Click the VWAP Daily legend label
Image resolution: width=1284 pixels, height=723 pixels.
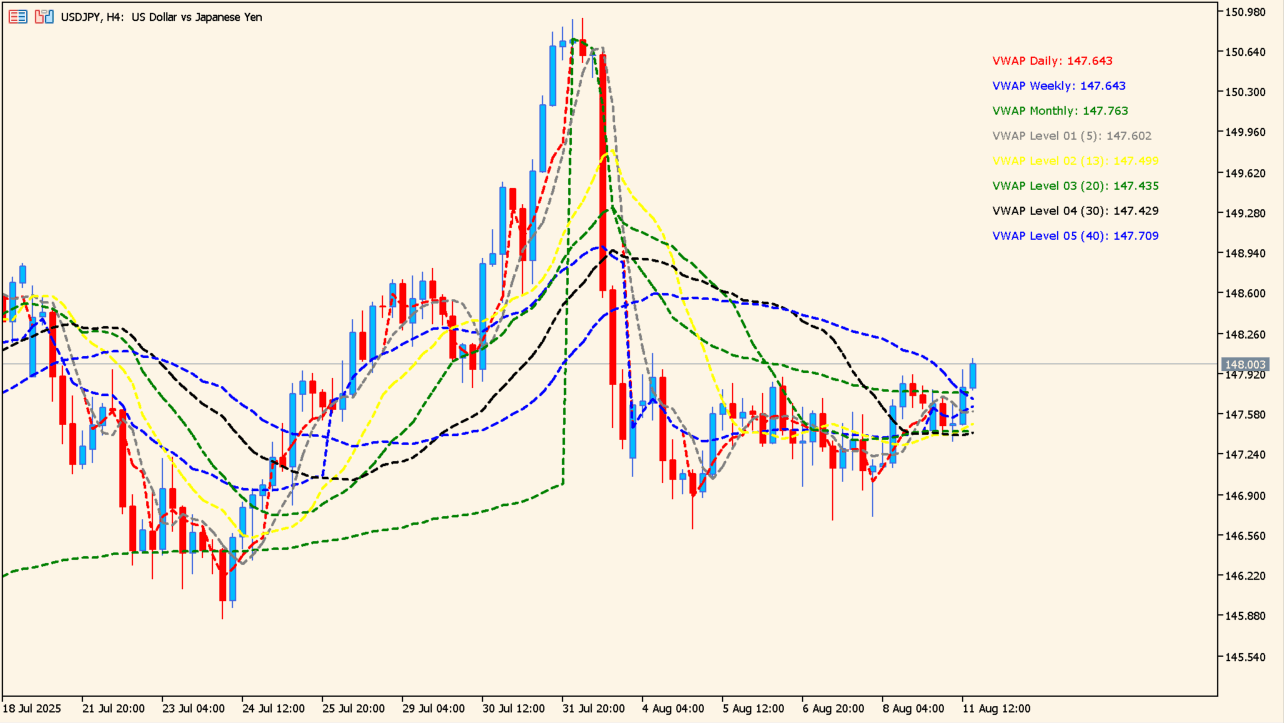[1051, 60]
